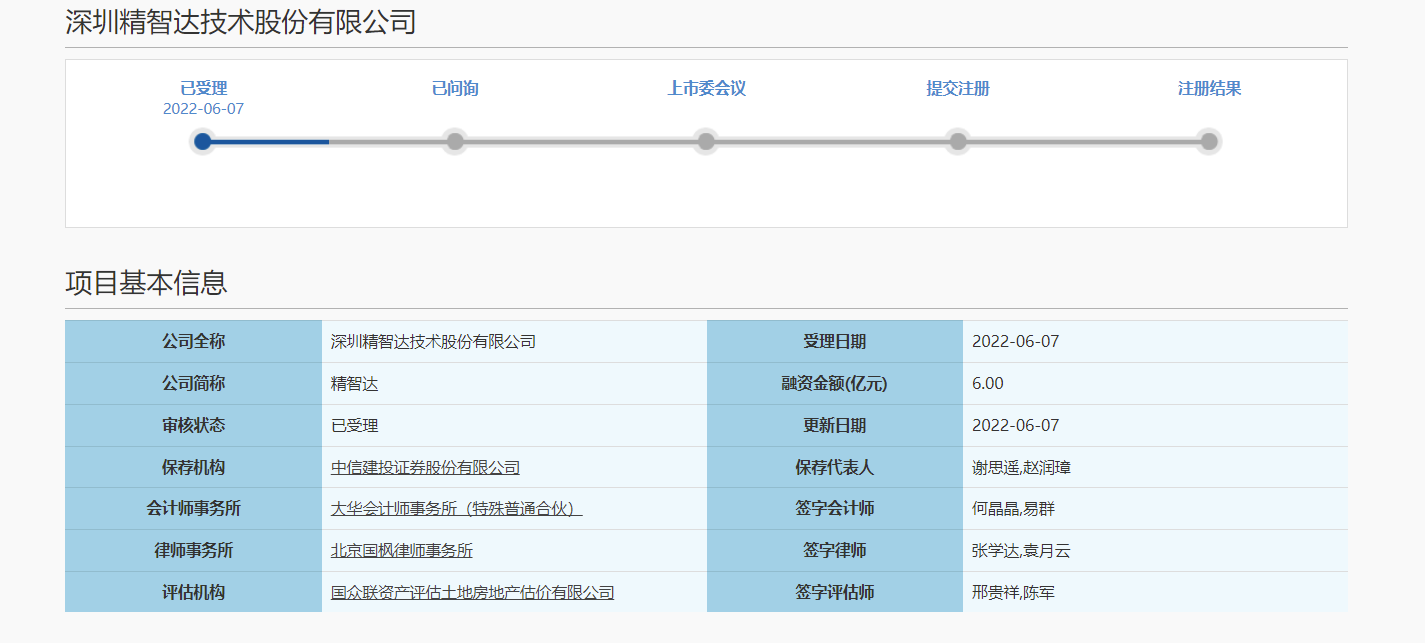Click the 评估机构 header cell
1425x643 pixels.
coord(193,592)
